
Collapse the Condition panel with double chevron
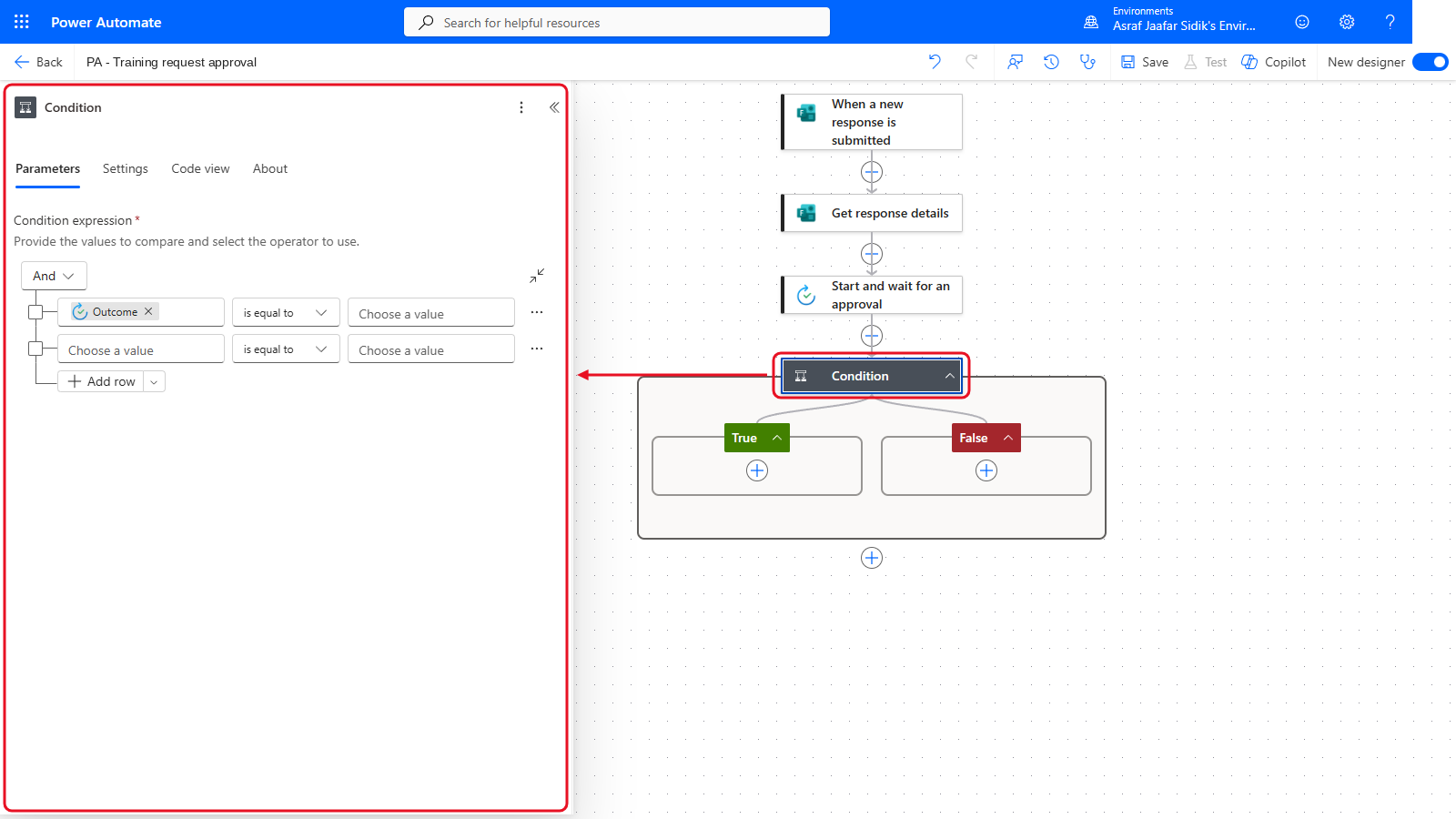(554, 107)
